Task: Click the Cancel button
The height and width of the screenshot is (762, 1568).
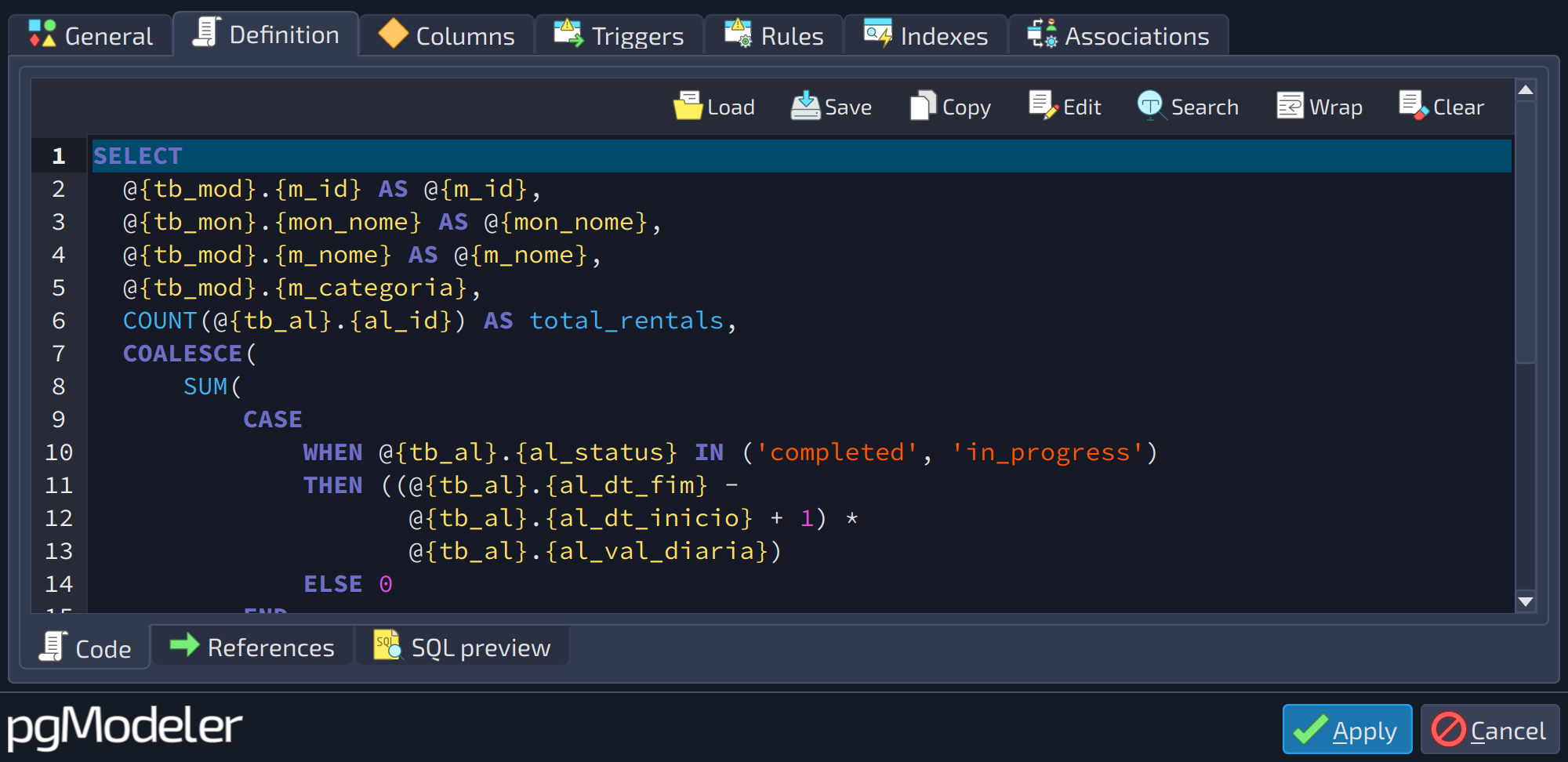Action: tap(1490, 729)
